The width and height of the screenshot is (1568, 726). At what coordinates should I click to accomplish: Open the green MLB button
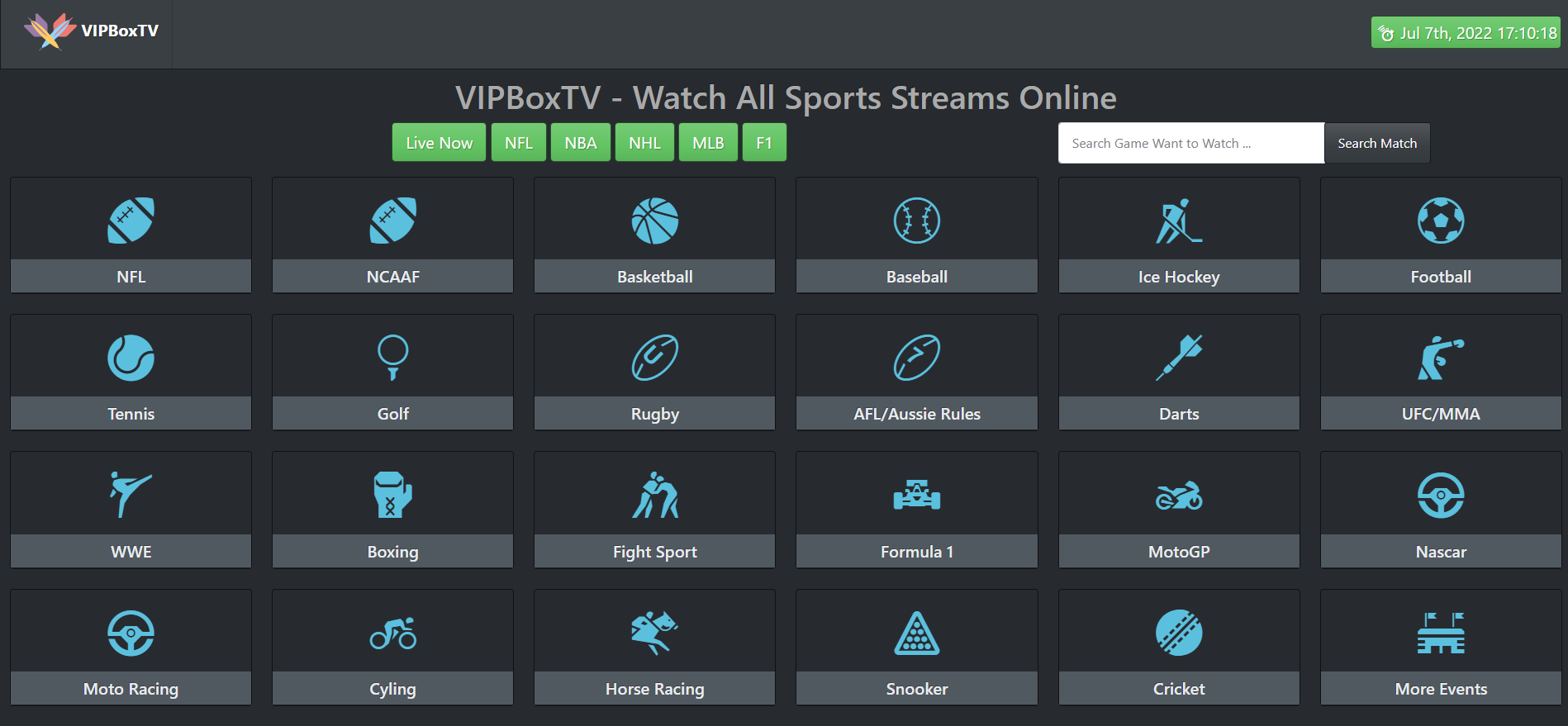click(708, 143)
